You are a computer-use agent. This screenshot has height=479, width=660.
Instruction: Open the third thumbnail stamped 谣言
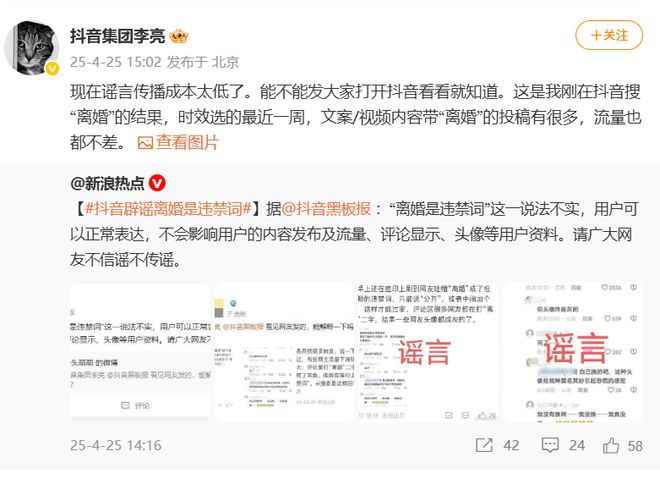[x=428, y=352]
